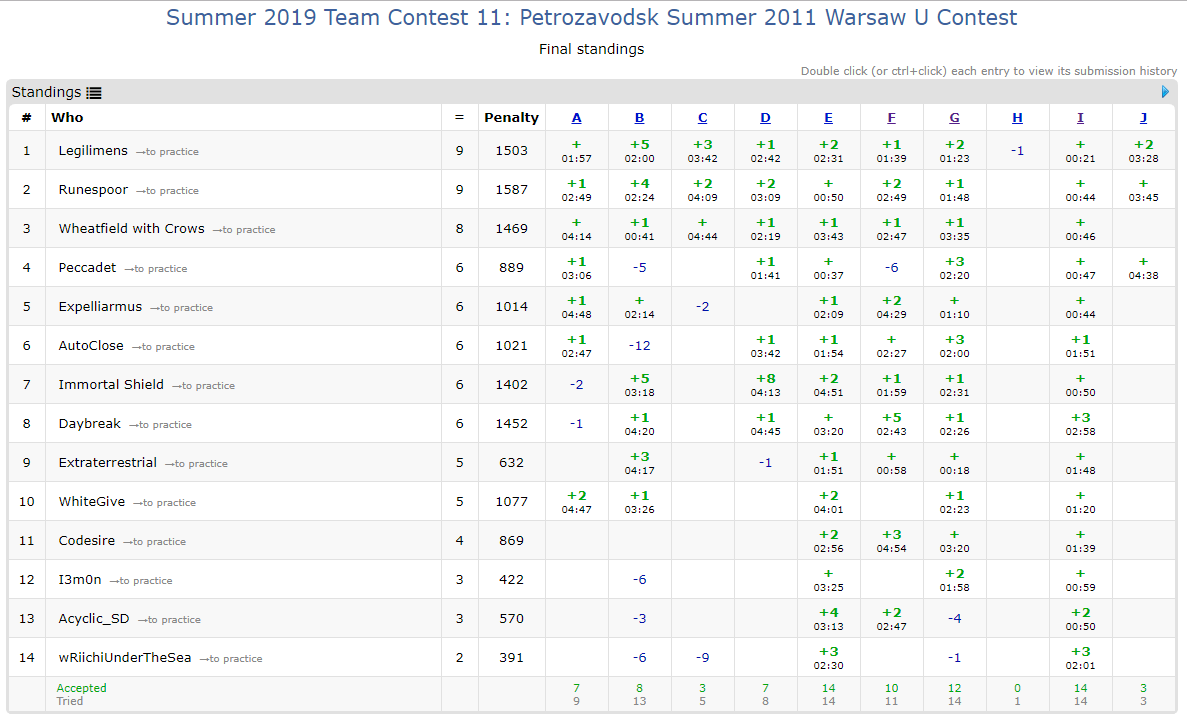
Task: Select the Peccadet team name
Action: point(87,268)
